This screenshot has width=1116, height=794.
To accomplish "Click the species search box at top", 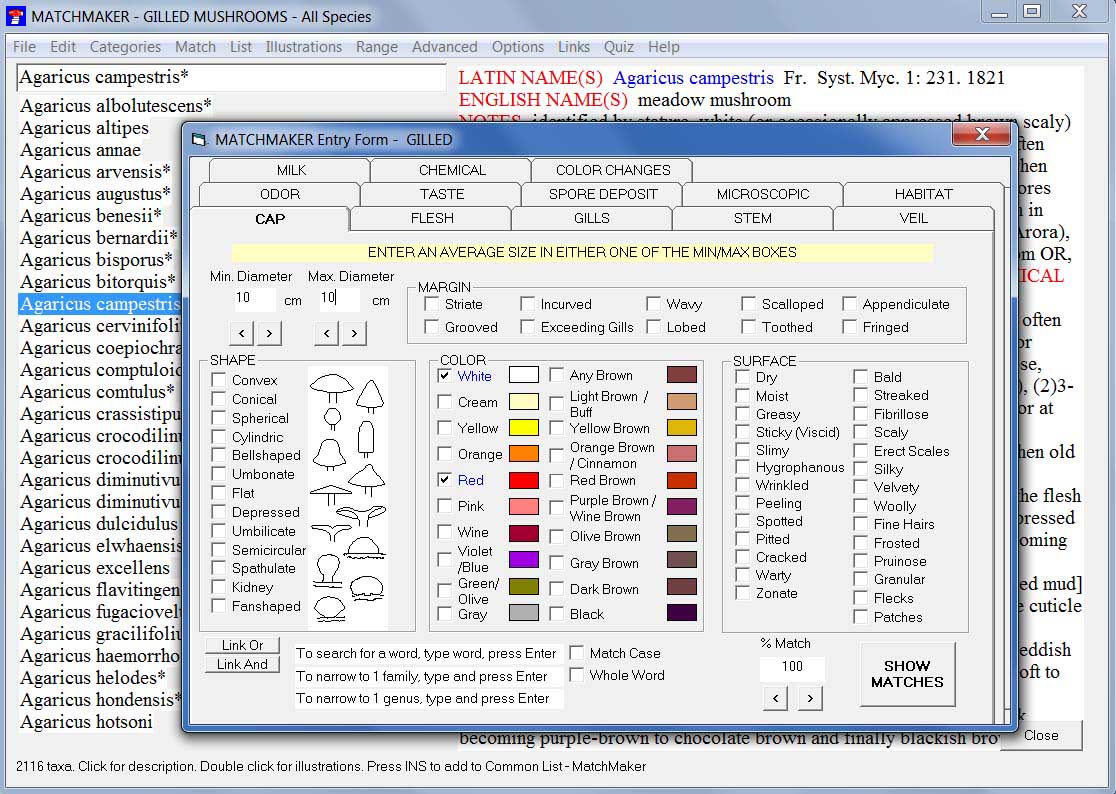I will [x=231, y=78].
